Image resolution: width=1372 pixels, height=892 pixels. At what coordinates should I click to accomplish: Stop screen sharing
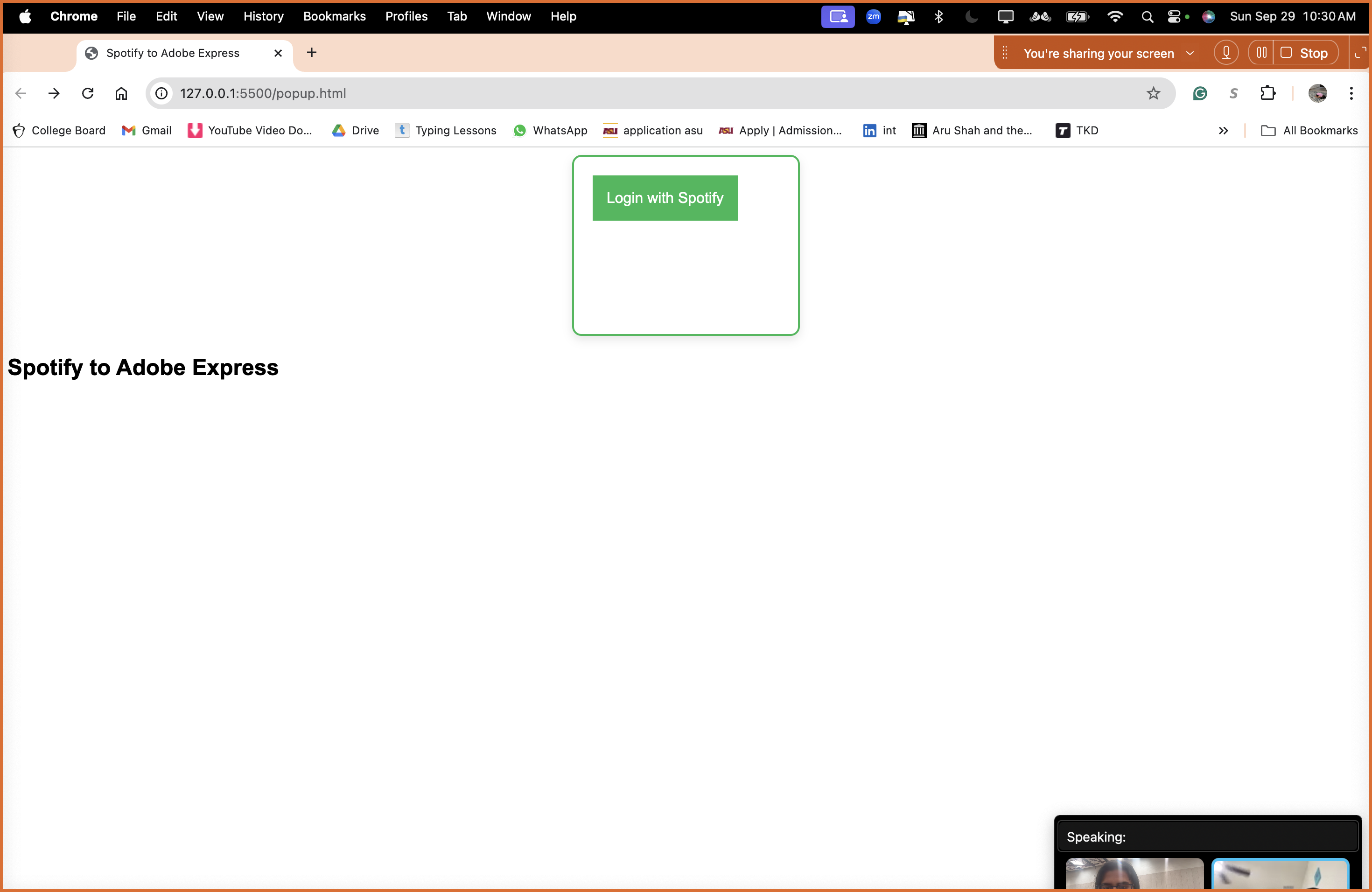(1306, 53)
